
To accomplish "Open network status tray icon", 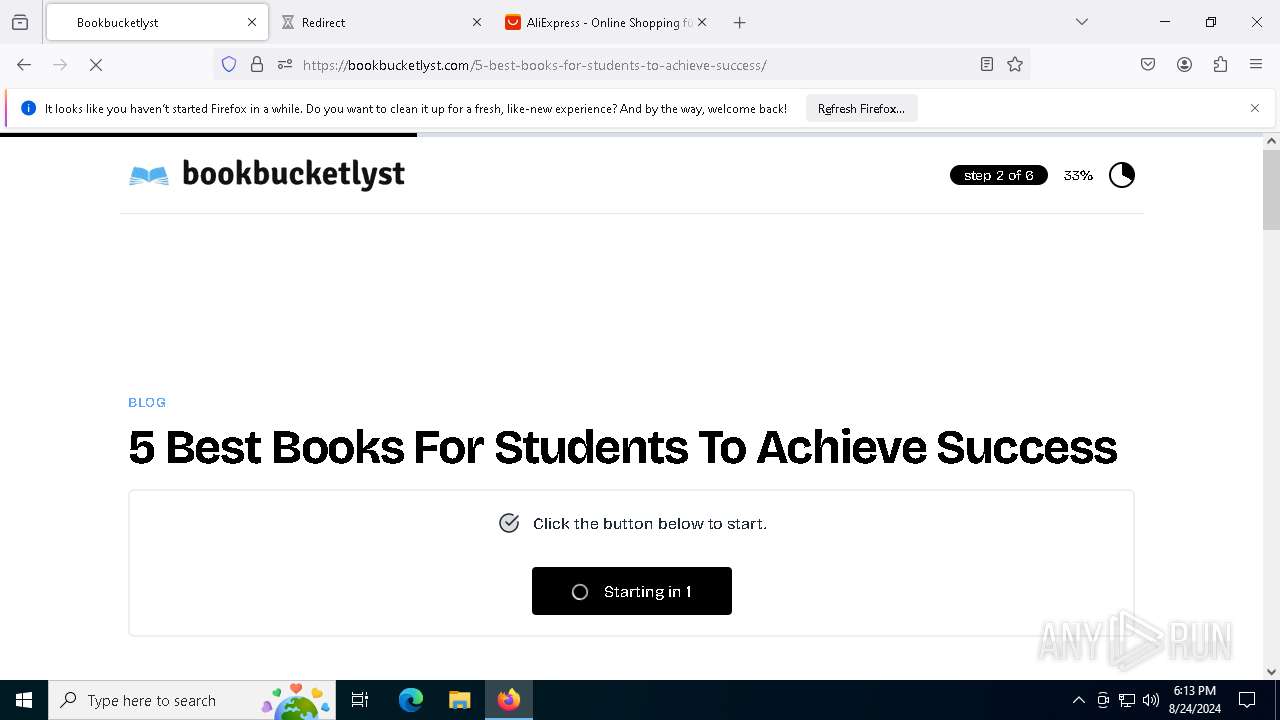I will coord(1127,700).
